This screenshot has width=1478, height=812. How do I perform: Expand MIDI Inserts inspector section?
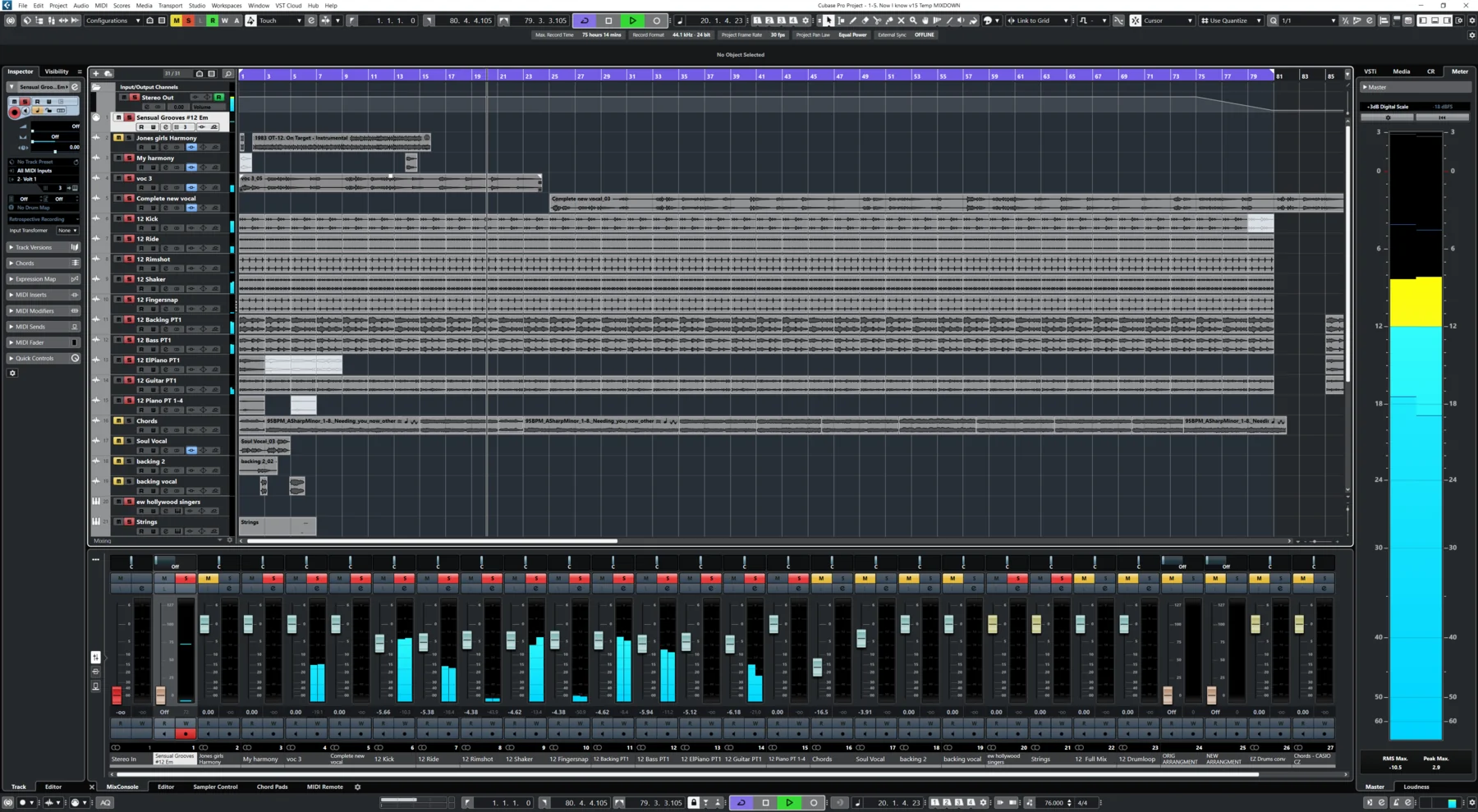click(x=43, y=295)
